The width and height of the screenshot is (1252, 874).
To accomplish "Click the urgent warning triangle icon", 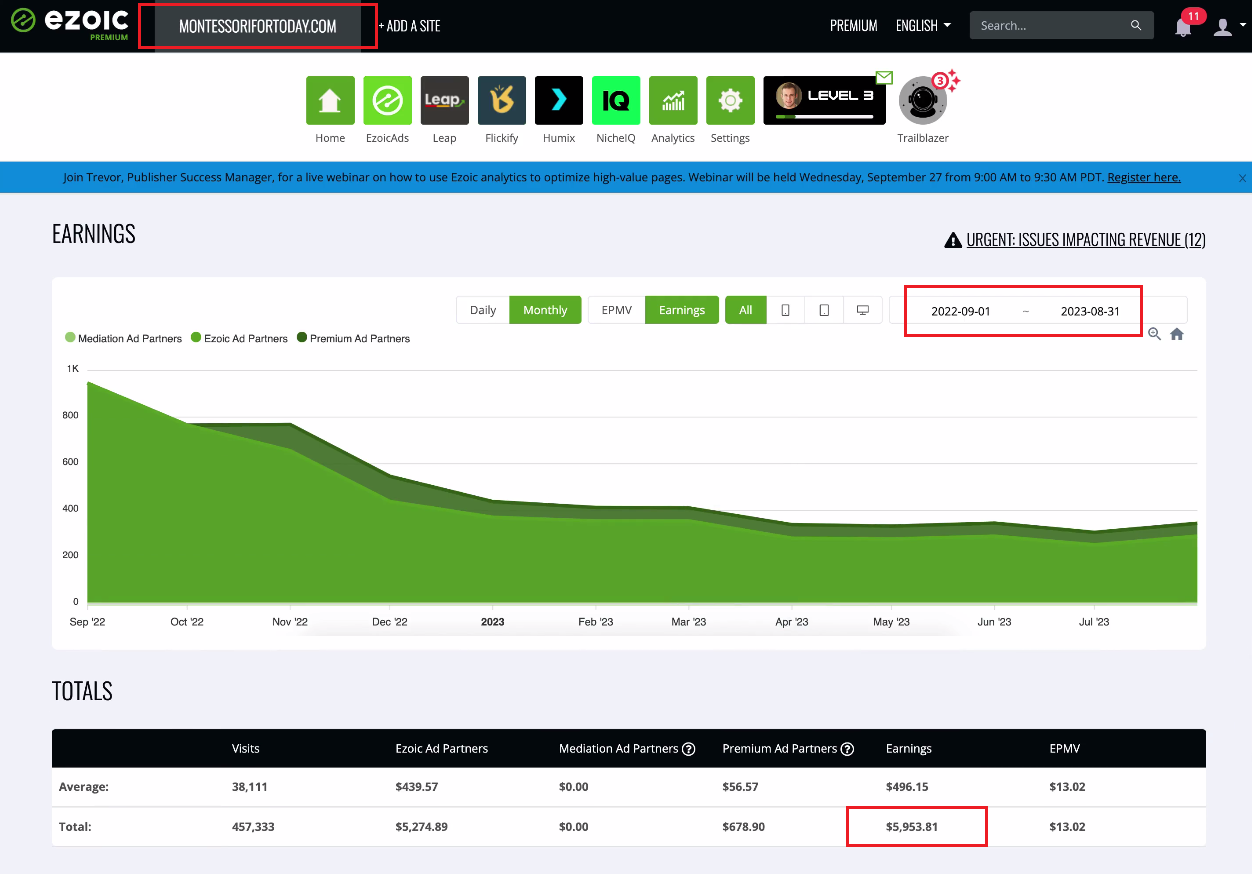I will (953, 240).
